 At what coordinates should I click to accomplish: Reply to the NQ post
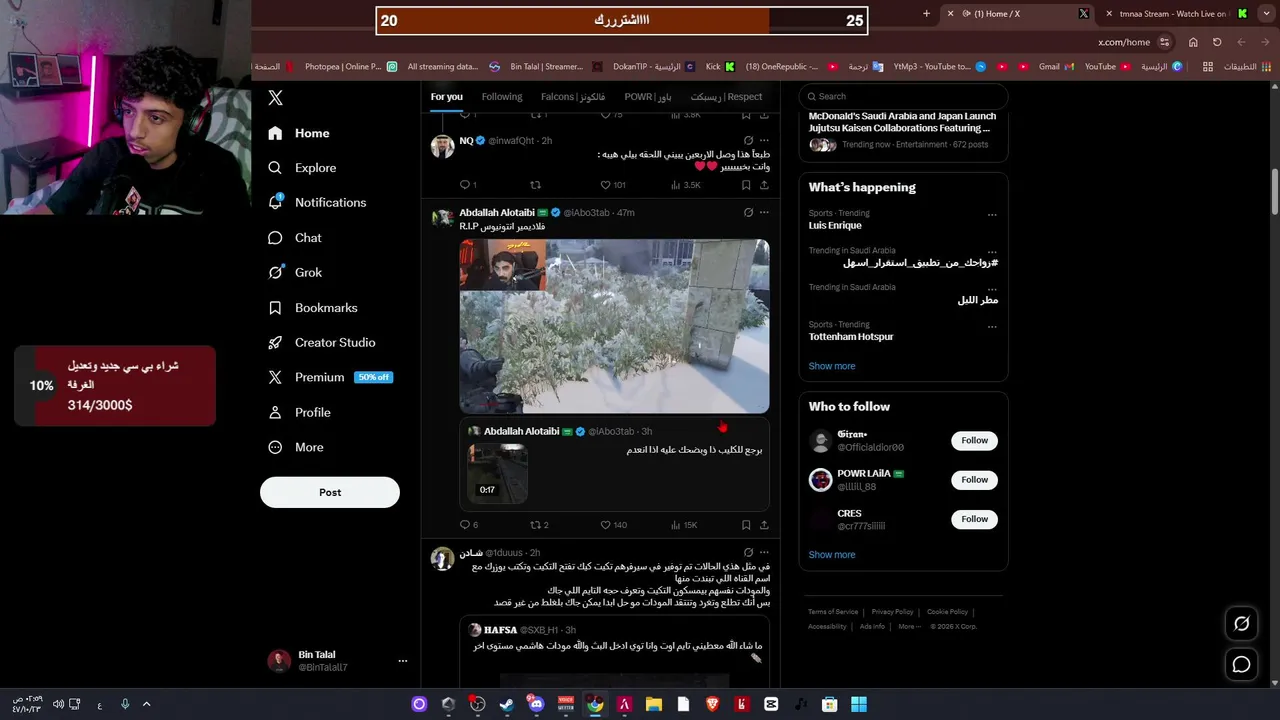(465, 185)
